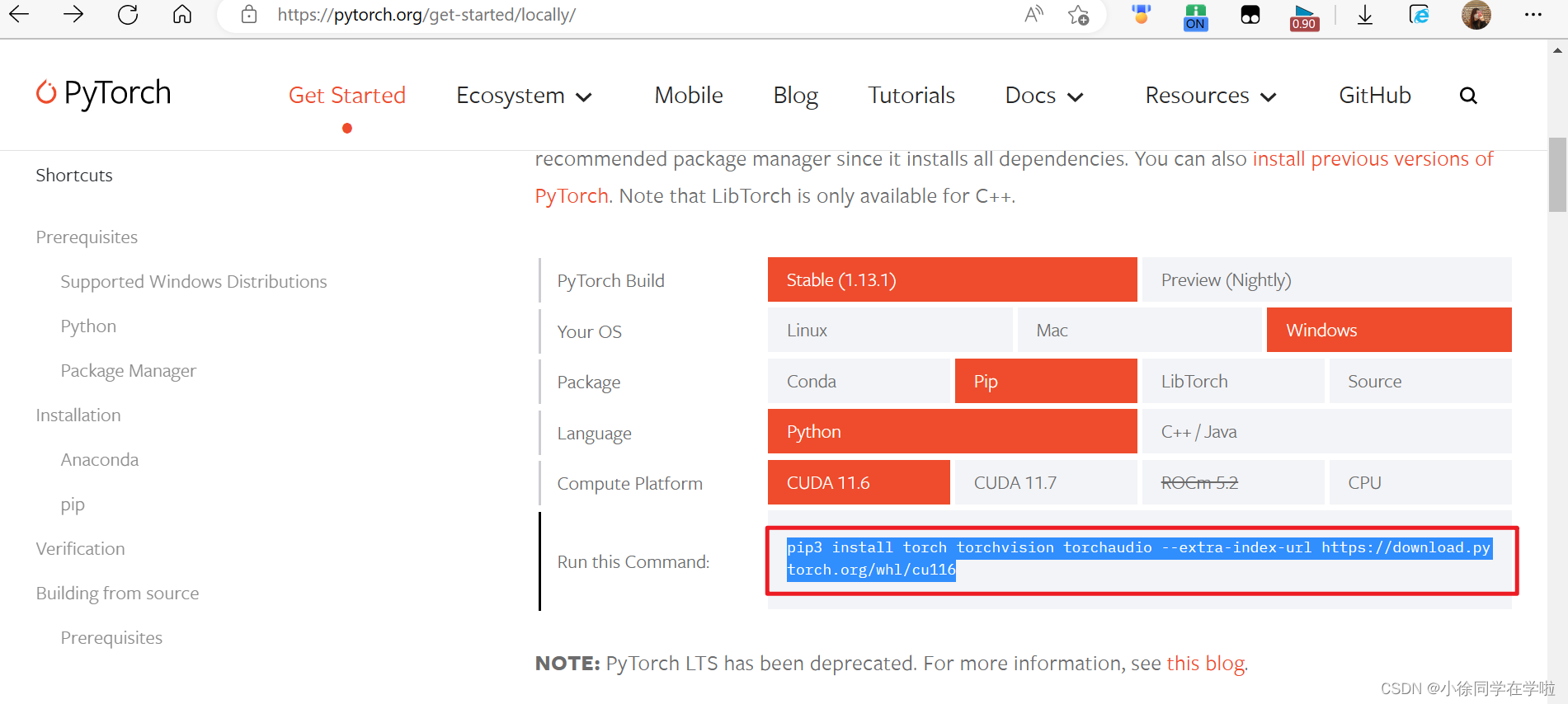This screenshot has height=704, width=1568.
Task: Select C++ / Java as the language
Action: 1327,431
